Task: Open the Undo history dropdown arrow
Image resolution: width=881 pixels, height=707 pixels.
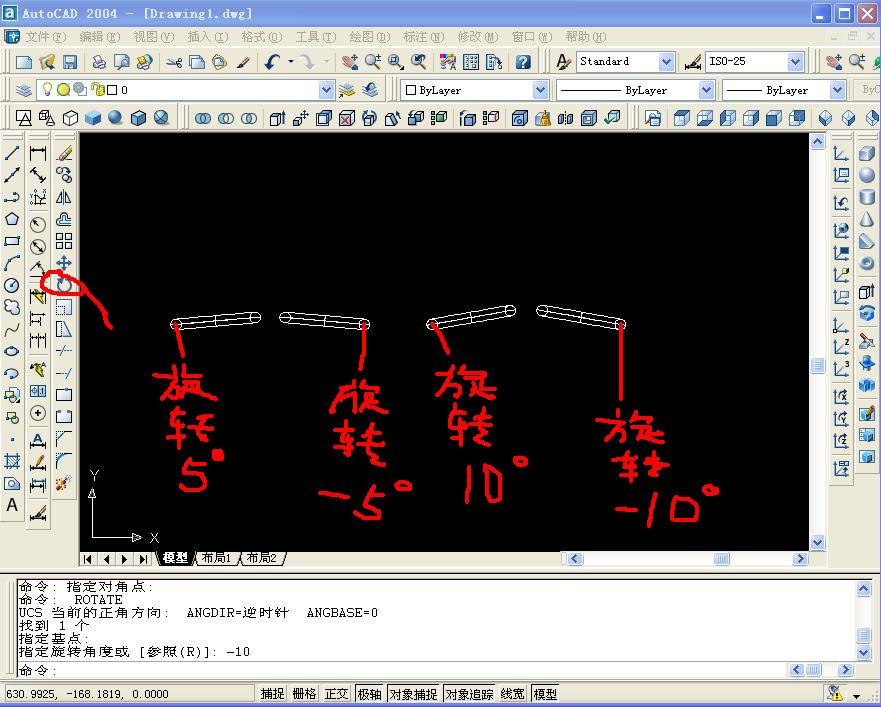Action: (x=290, y=62)
